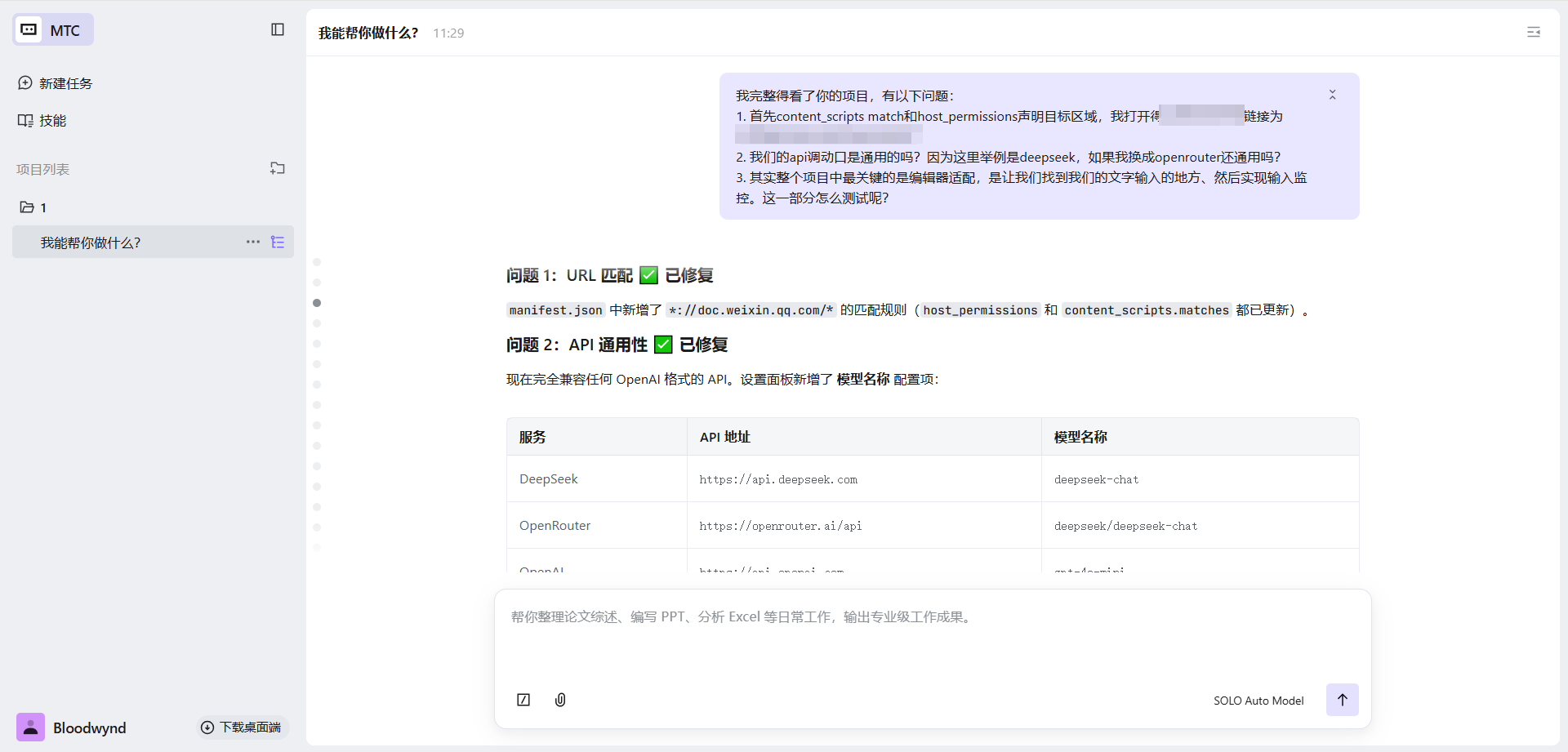Click the slash command icon in input
This screenshot has height=752, width=1568.
[x=523, y=700]
